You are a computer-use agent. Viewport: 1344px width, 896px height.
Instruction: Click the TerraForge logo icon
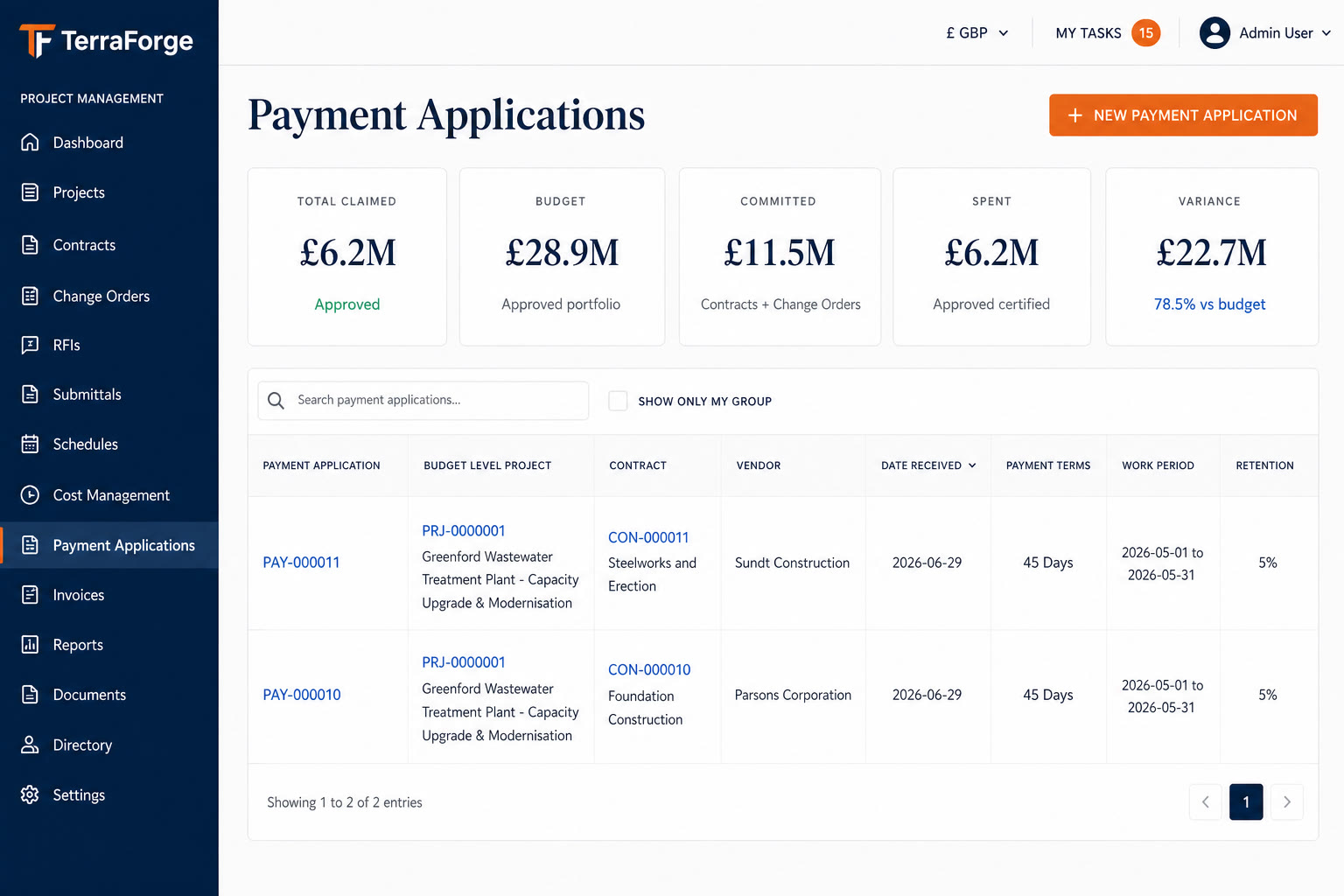coord(37,40)
